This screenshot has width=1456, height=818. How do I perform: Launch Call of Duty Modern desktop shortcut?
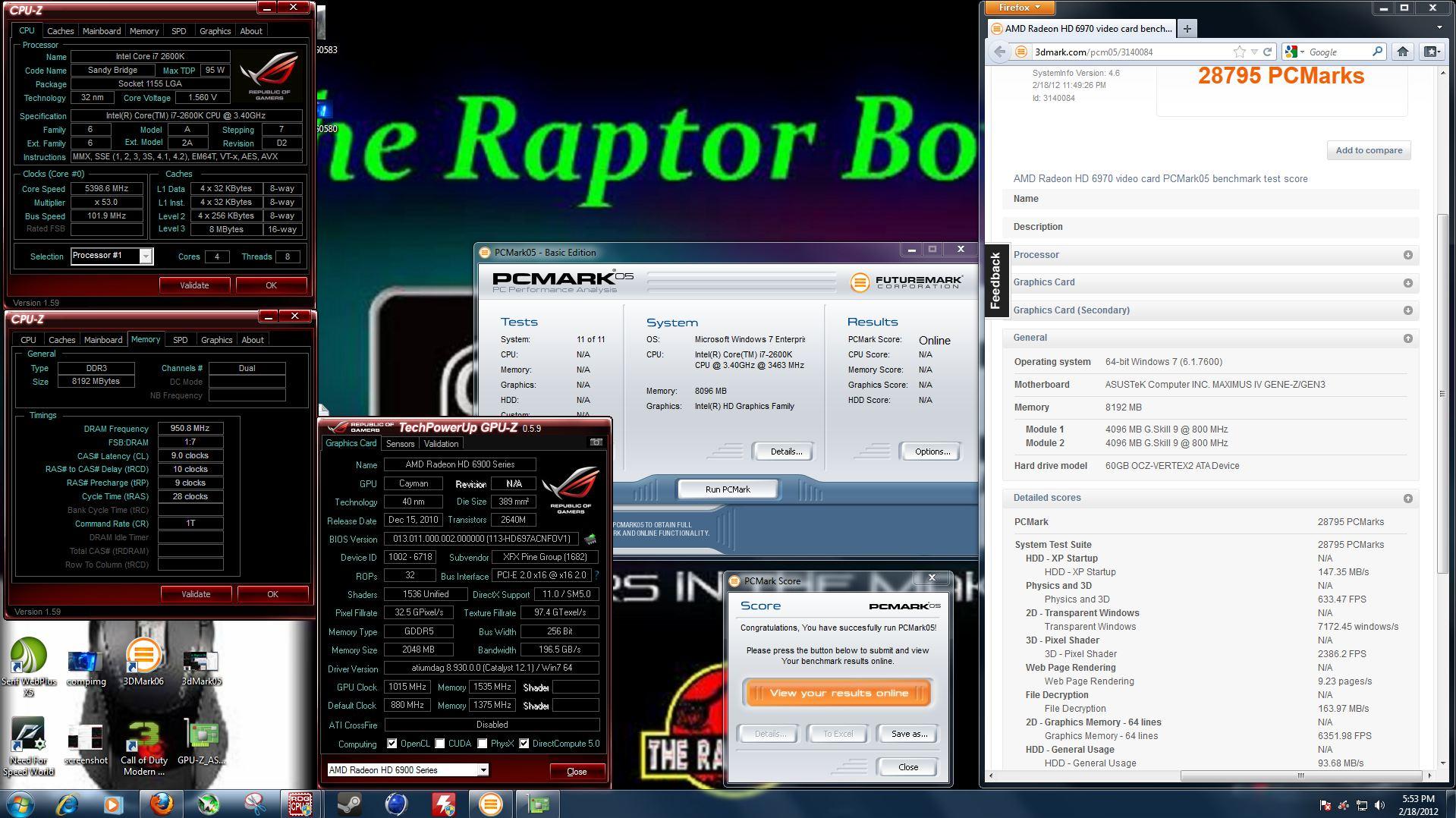click(x=143, y=748)
